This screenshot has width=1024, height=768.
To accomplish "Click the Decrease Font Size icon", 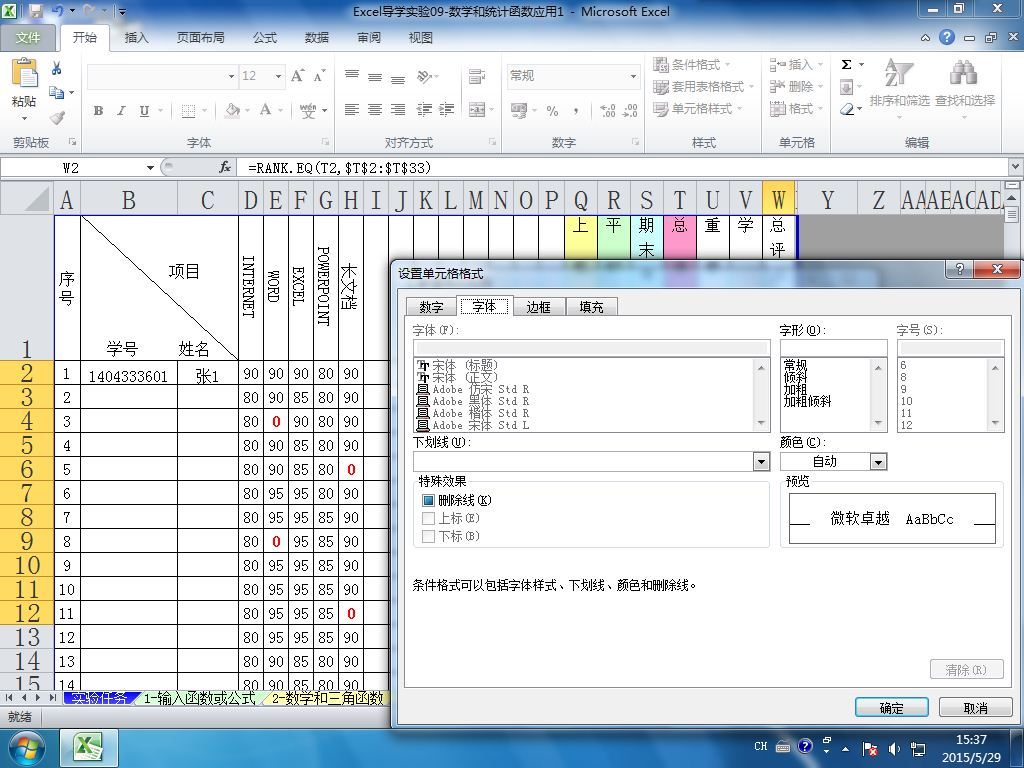I will tap(319, 76).
